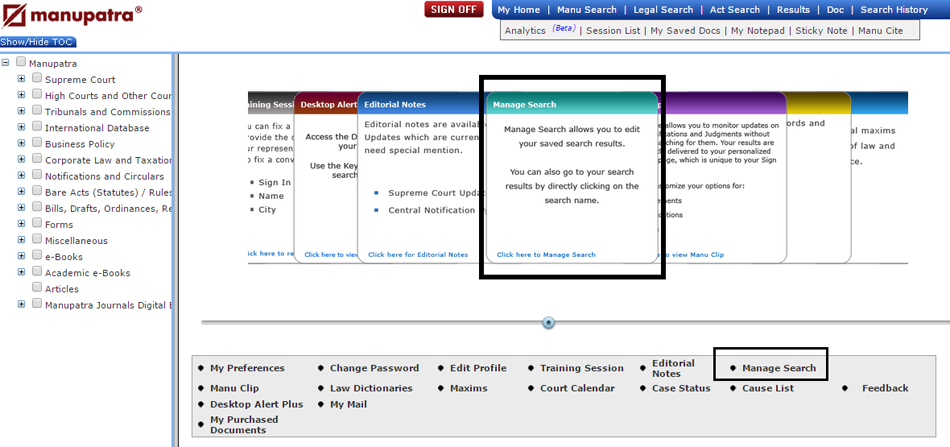Open Case Status link
The height and width of the screenshot is (447, 950).
tap(681, 388)
